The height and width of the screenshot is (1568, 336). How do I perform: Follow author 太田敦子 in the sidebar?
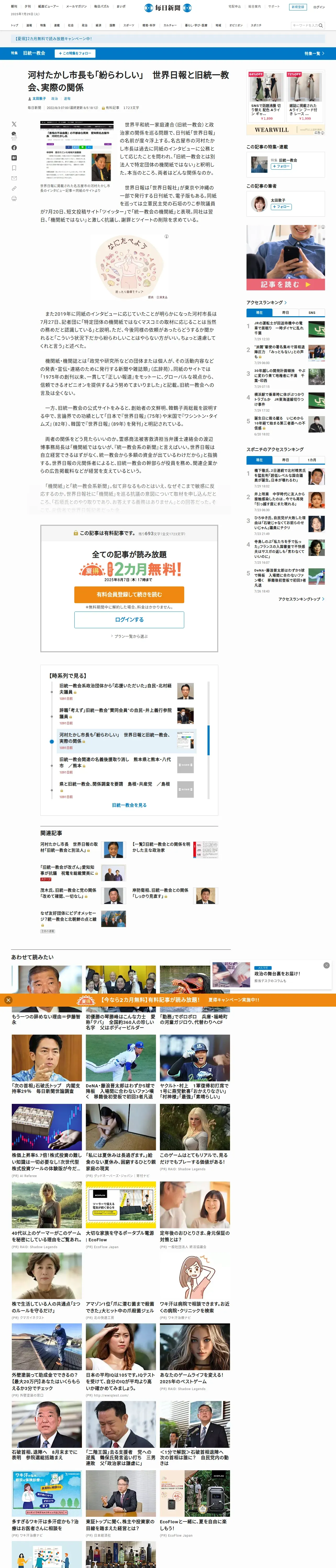tap(281, 207)
